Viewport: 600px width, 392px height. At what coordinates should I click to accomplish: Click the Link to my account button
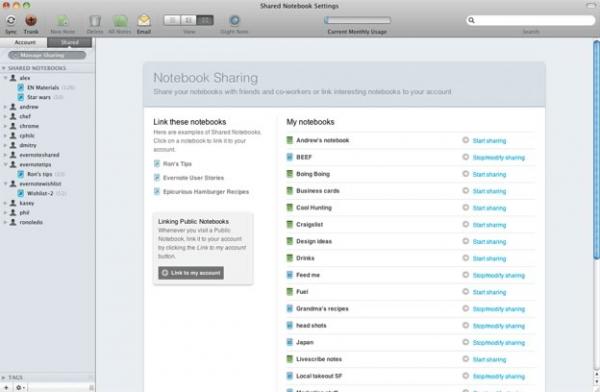click(191, 273)
